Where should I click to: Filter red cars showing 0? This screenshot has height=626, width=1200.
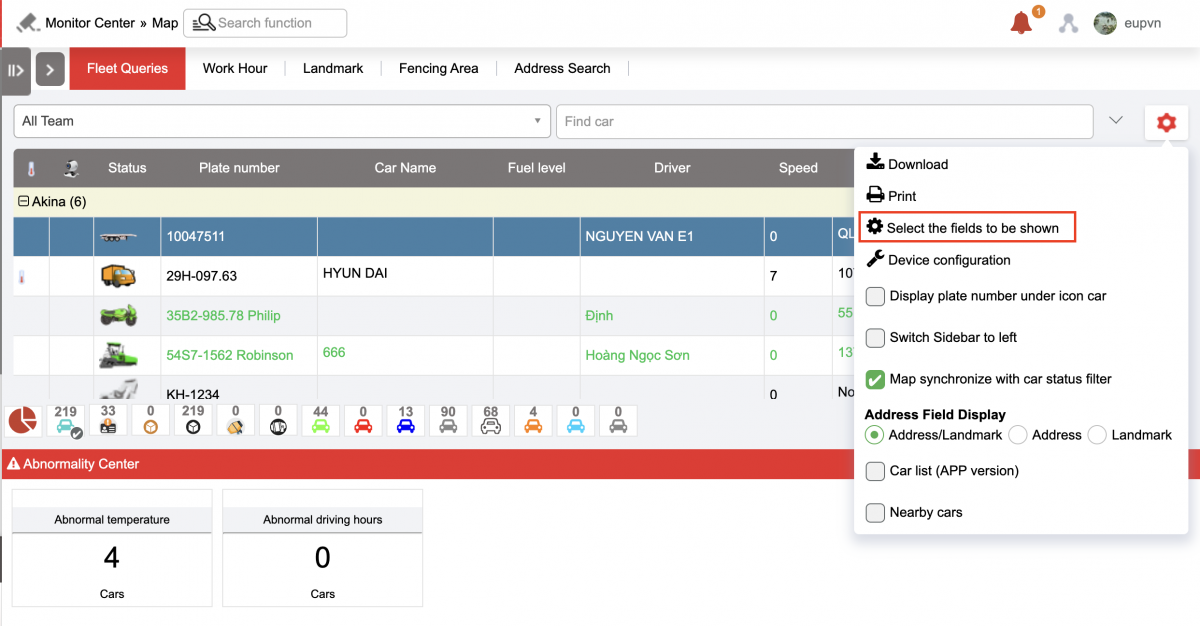tap(363, 420)
